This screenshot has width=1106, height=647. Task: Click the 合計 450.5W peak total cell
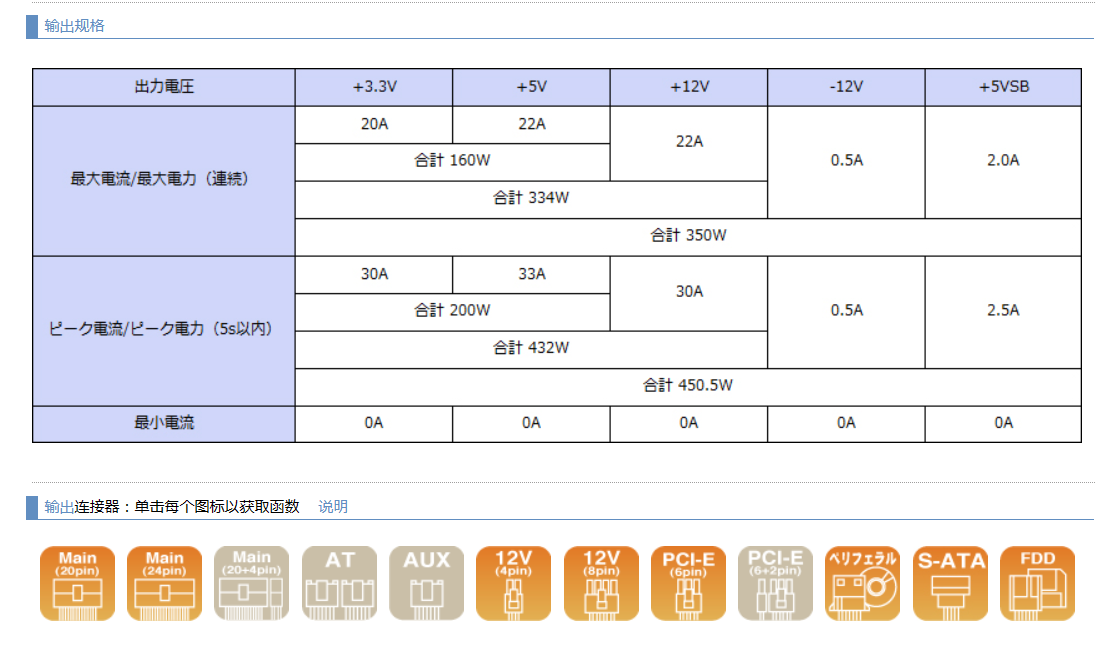688,386
